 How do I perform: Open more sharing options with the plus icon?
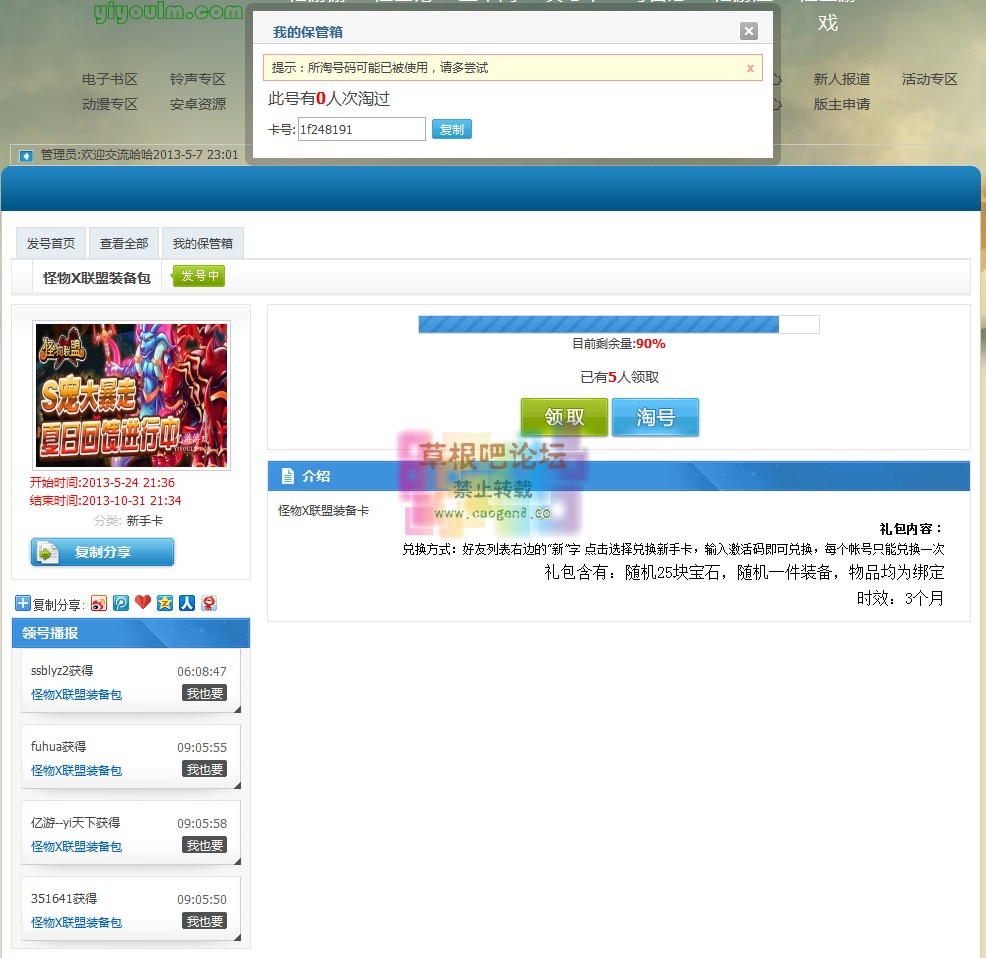[x=21, y=603]
